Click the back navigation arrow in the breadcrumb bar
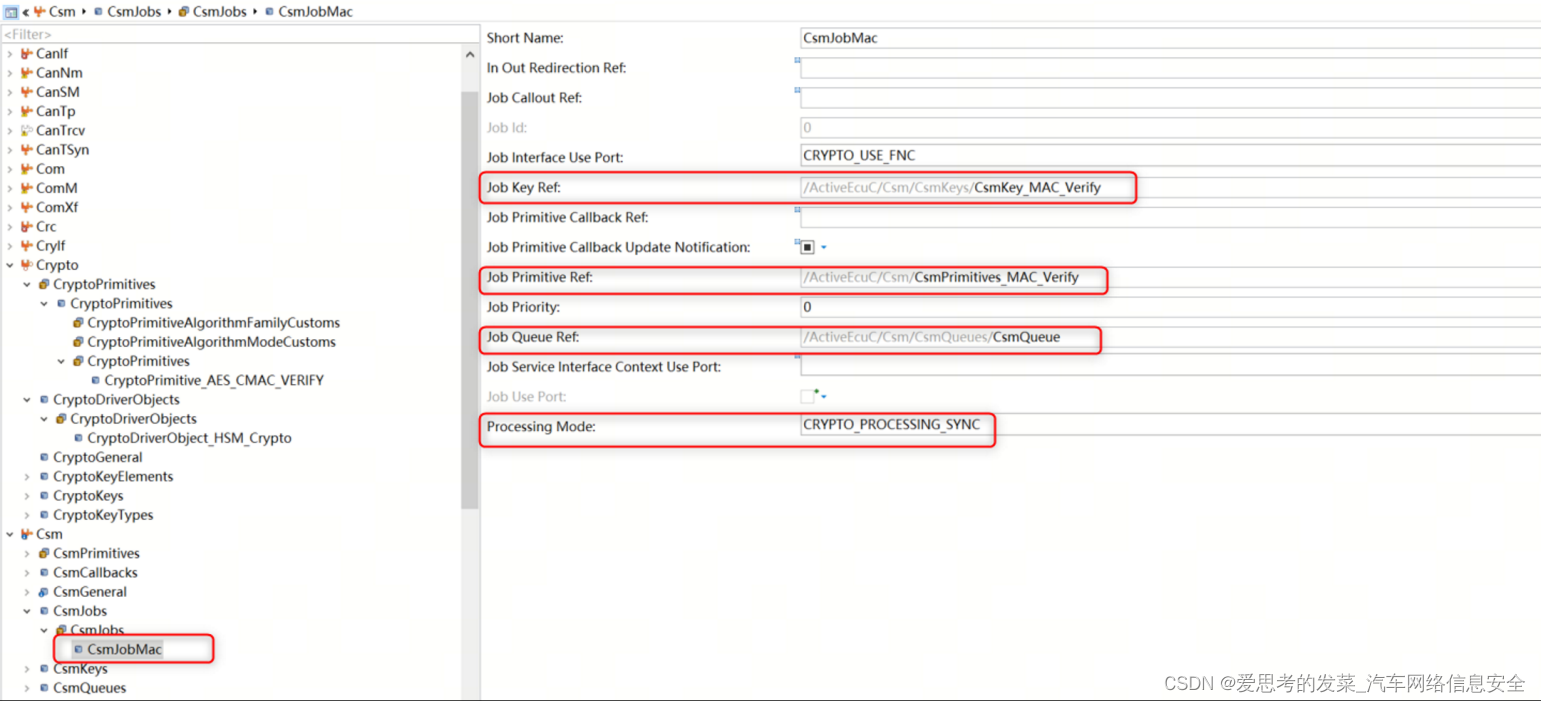Image resolution: width=1541 pixels, height=702 pixels. [25, 11]
